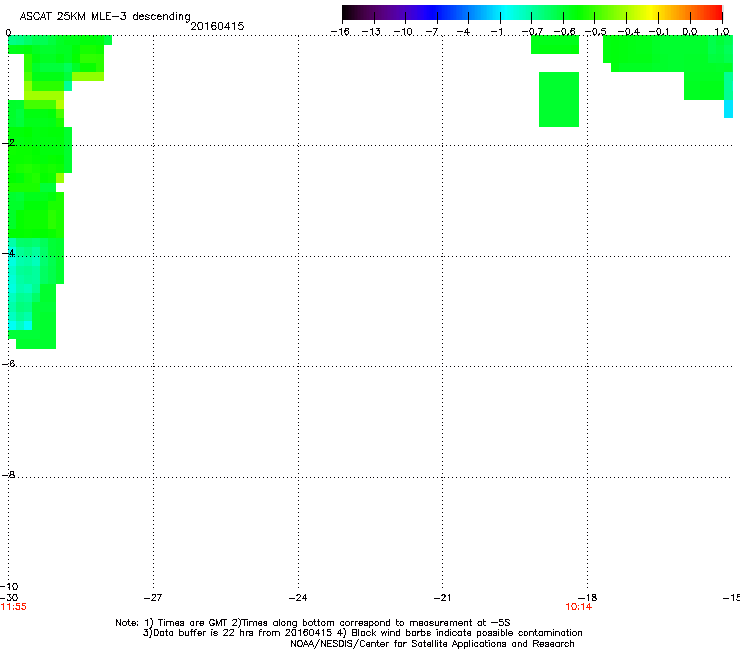The image size is (740, 650).
Task: Click the isolated green rectangle near -19 longitude
Action: click(x=559, y=99)
